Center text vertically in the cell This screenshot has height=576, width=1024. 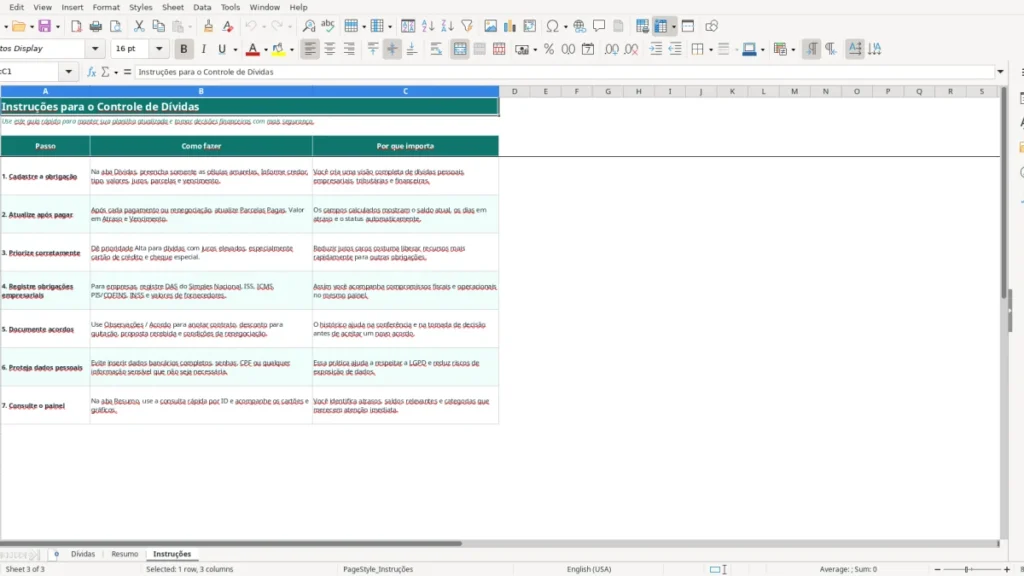tap(392, 49)
